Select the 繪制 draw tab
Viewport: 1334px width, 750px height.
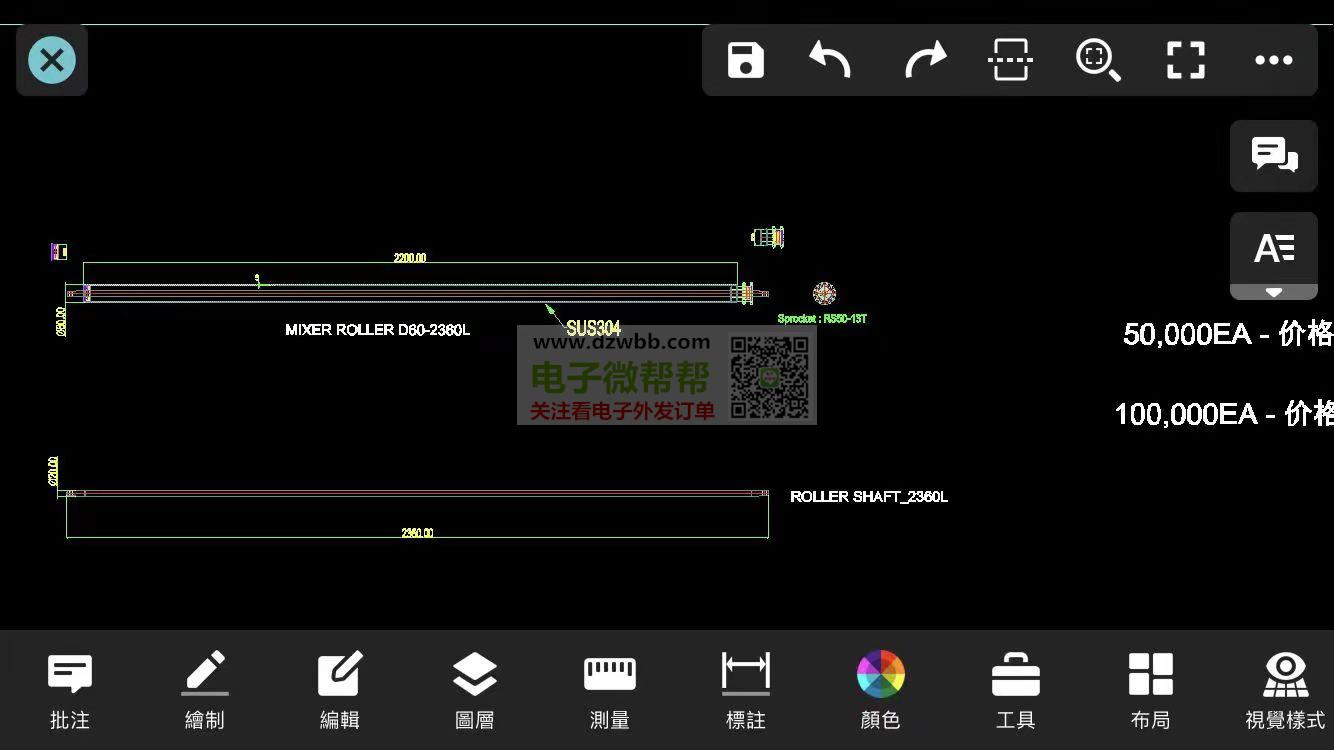tap(205, 690)
